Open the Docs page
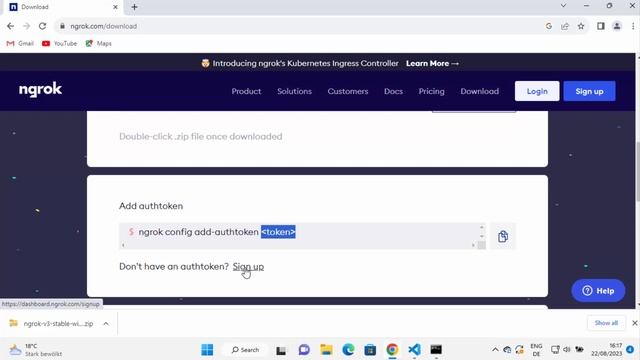Viewport: 640px width, 360px height. (393, 91)
